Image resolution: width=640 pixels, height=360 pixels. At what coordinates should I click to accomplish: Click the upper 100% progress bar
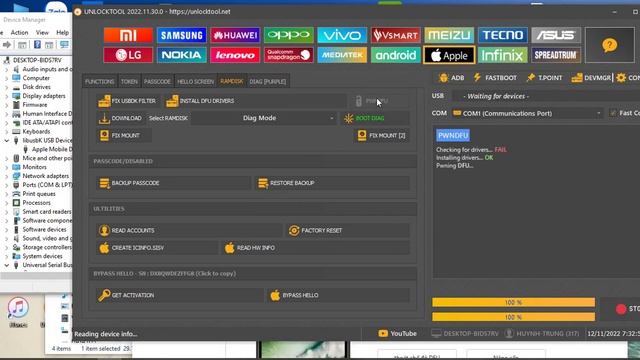[513, 302]
